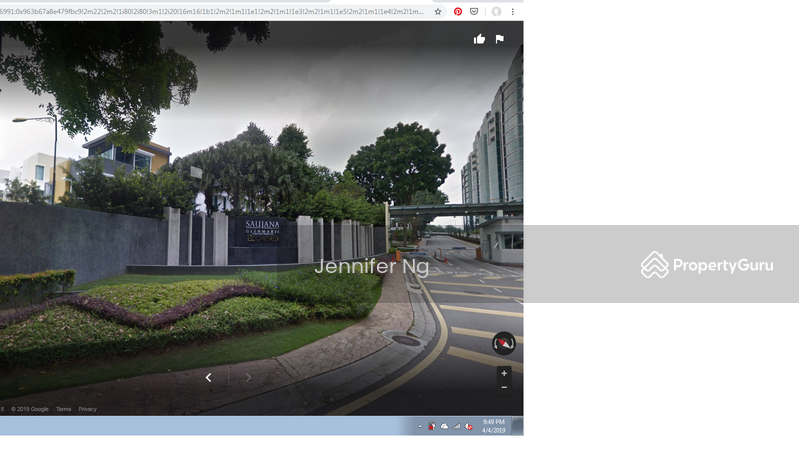This screenshot has width=800, height=450.
Task: Click the PropertyGuru logo watermark
Action: [707, 265]
